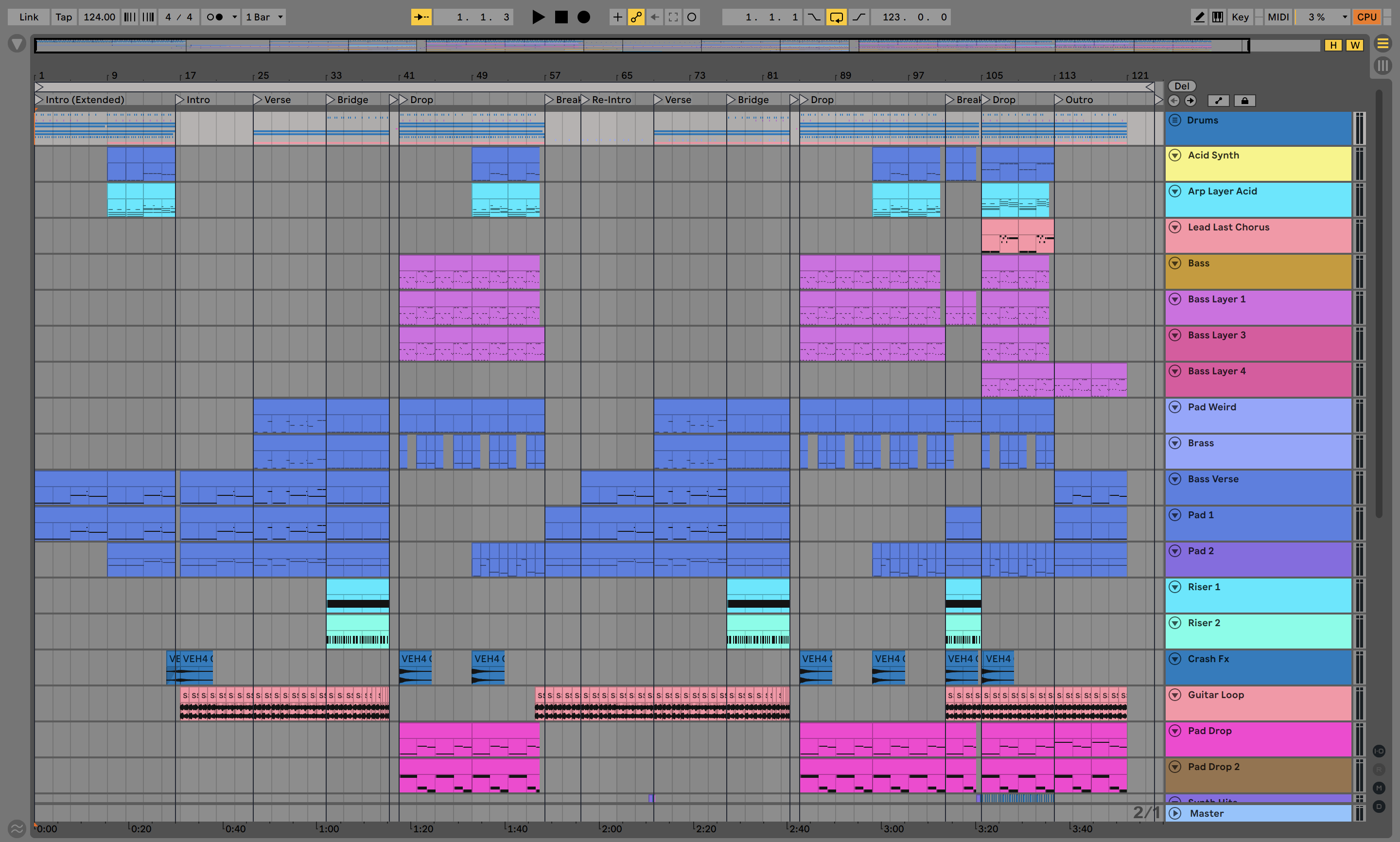Toggle the arrangement Loop switch
1400x842 pixels.
click(x=836, y=17)
